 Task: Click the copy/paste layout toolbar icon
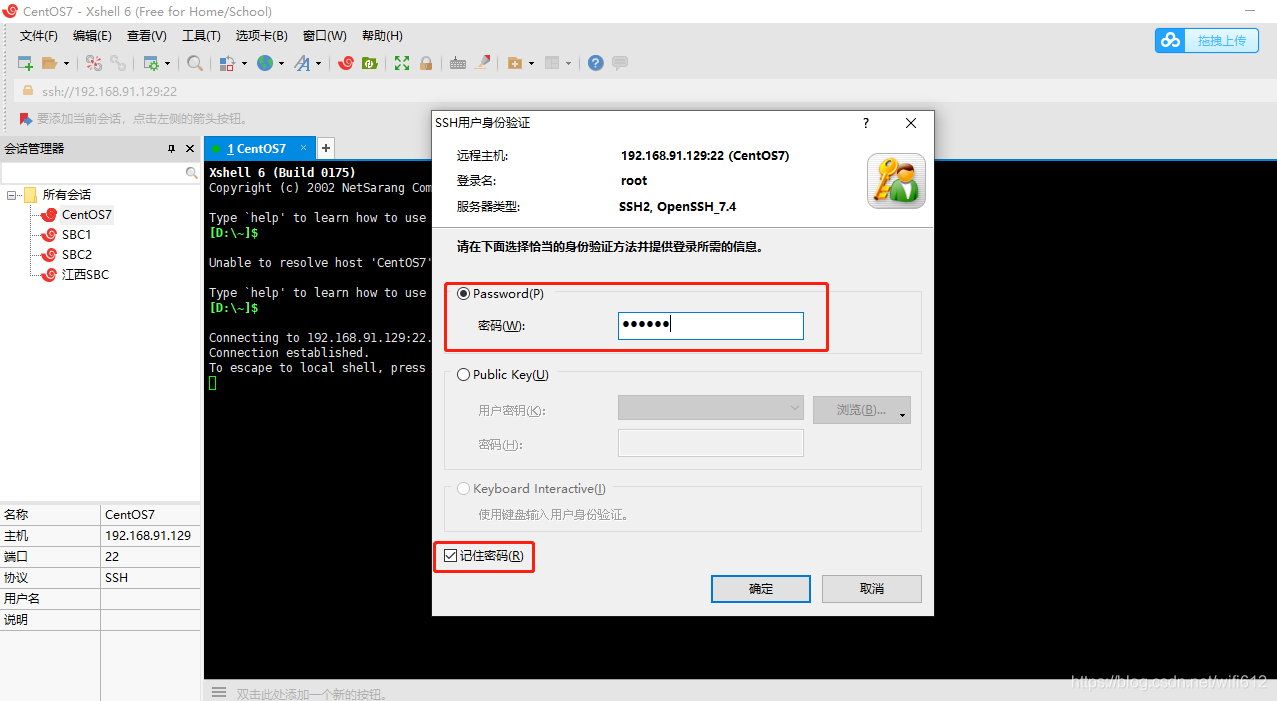(227, 63)
